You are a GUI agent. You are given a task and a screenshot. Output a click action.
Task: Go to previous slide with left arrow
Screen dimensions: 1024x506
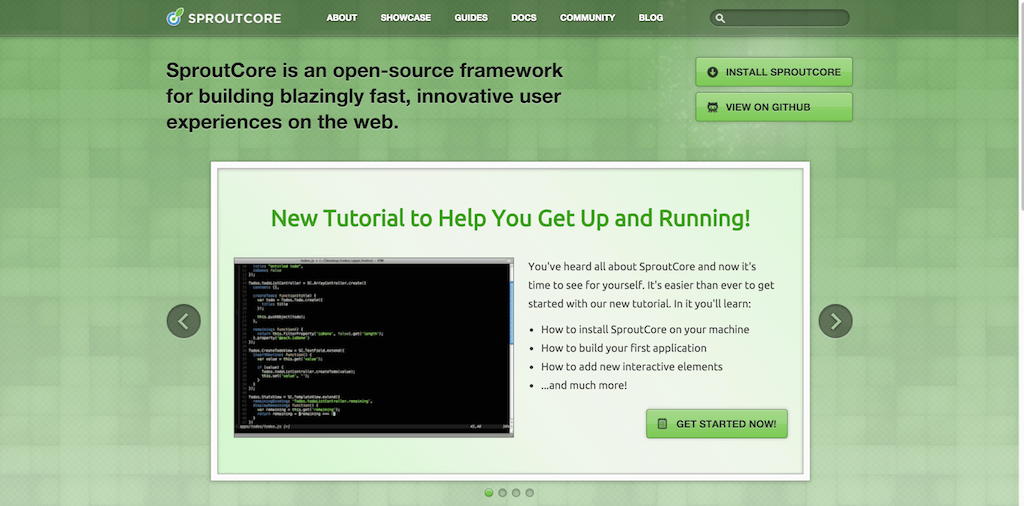coord(184,321)
